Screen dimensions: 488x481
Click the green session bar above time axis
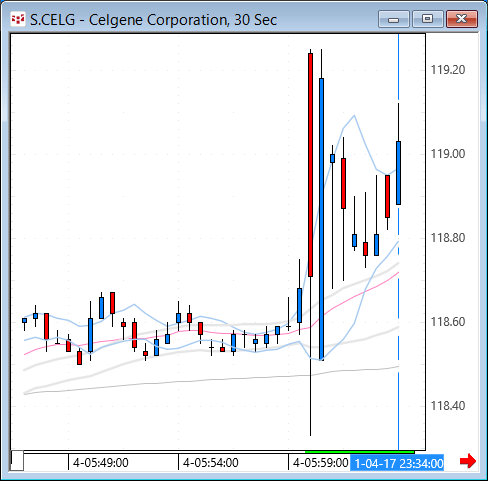pyautogui.click(x=360, y=452)
